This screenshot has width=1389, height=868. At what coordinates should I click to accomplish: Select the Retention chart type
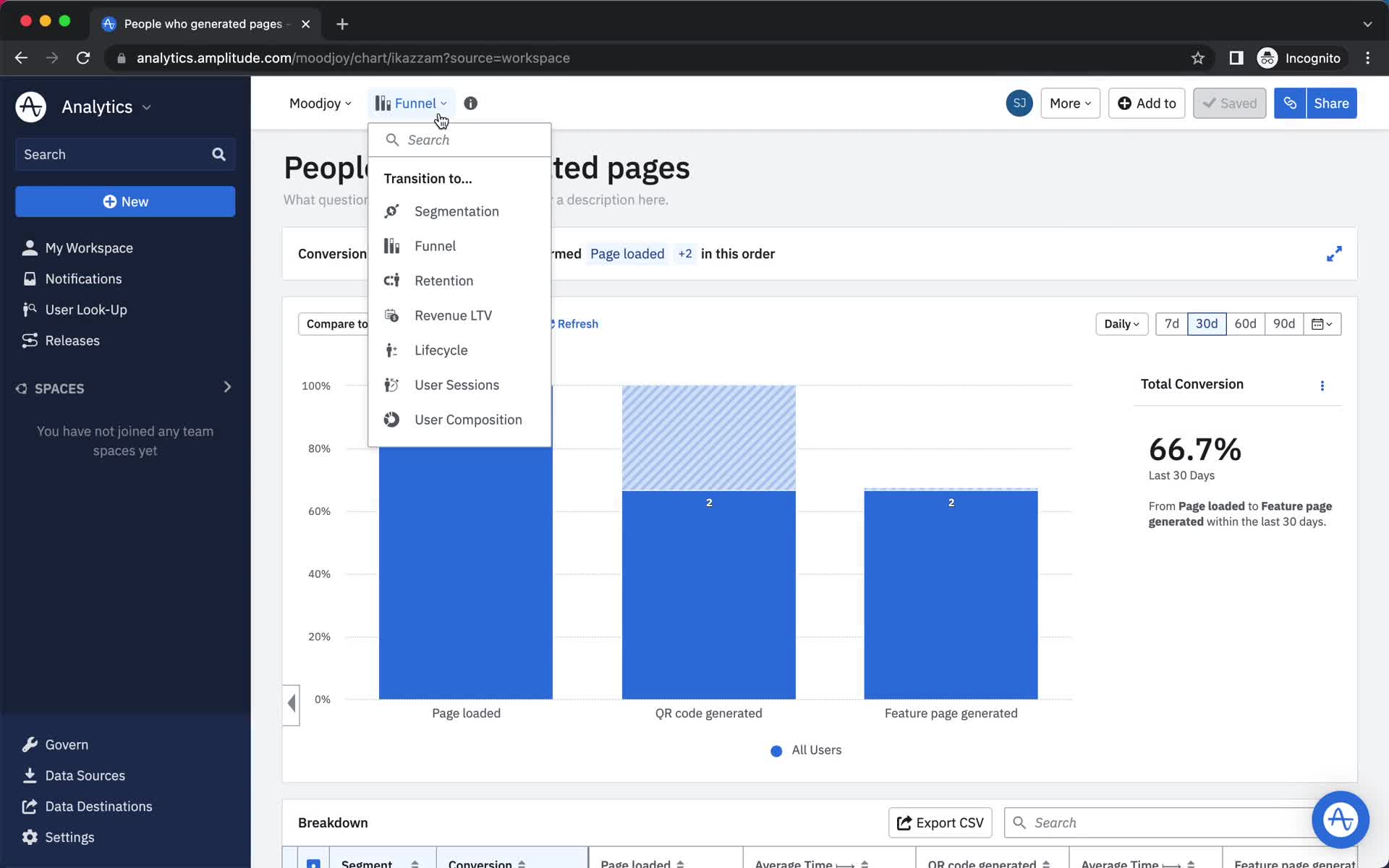tap(444, 280)
